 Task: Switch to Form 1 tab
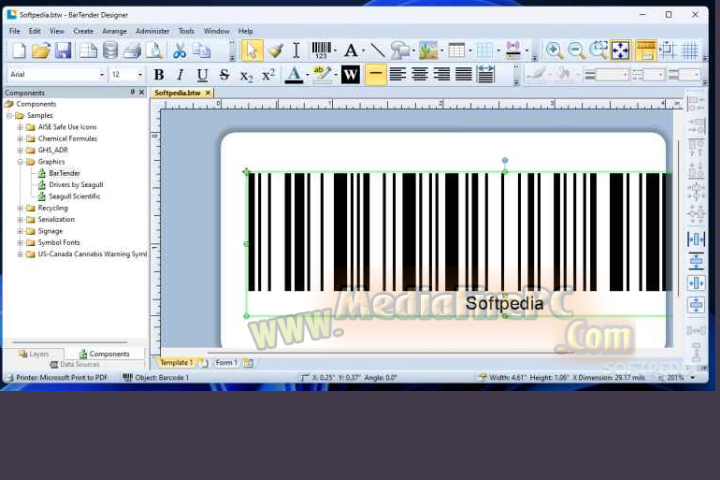point(226,362)
